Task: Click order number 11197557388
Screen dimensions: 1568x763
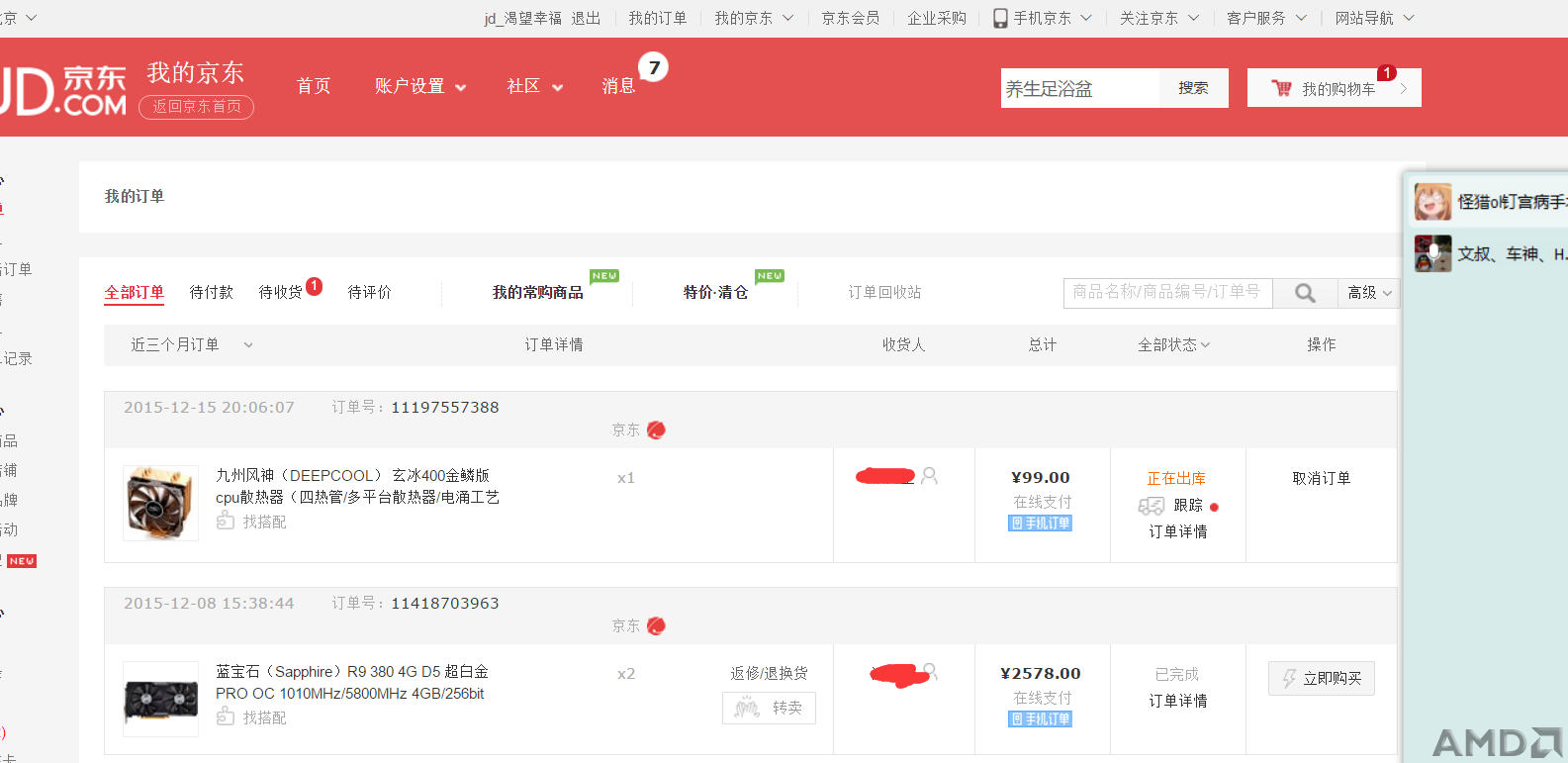Action: click(x=445, y=407)
